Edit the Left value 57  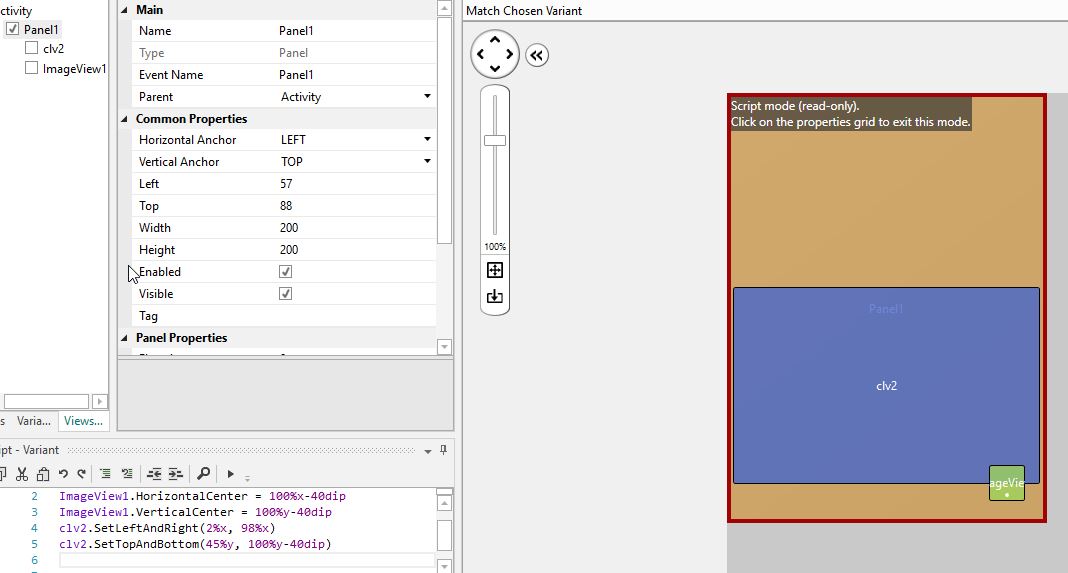point(354,184)
